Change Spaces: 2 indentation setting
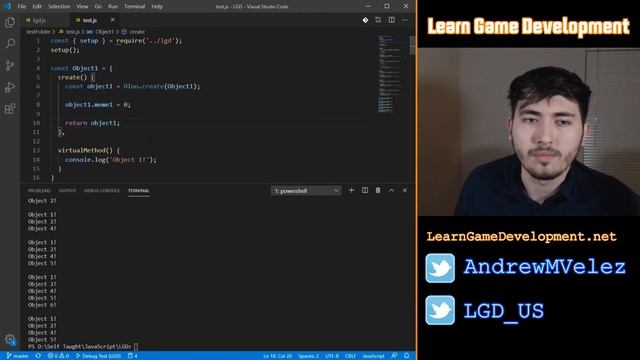Image resolution: width=640 pixels, height=360 pixels. [308, 356]
